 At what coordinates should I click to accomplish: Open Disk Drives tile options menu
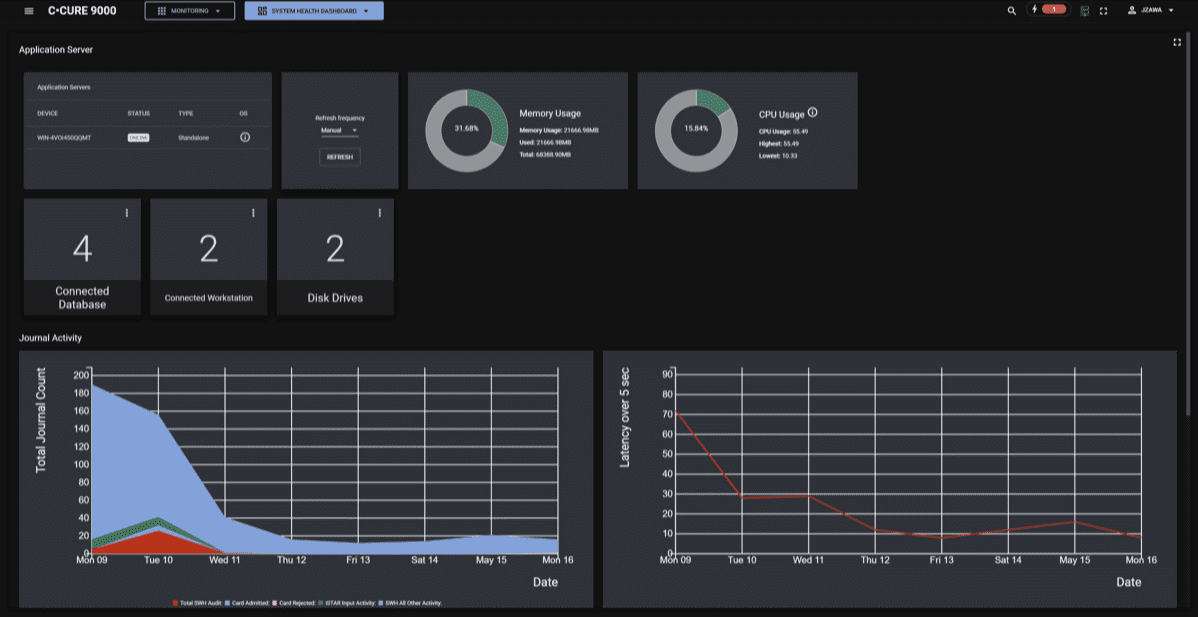click(380, 213)
